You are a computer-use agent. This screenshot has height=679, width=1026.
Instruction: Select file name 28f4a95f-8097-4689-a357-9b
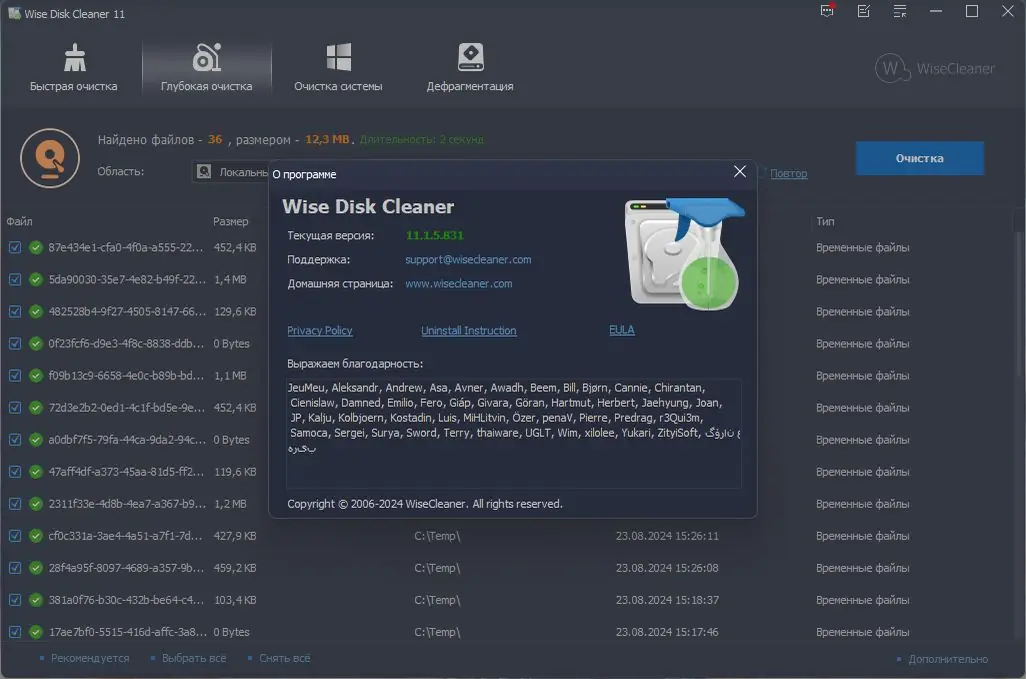click(126, 568)
